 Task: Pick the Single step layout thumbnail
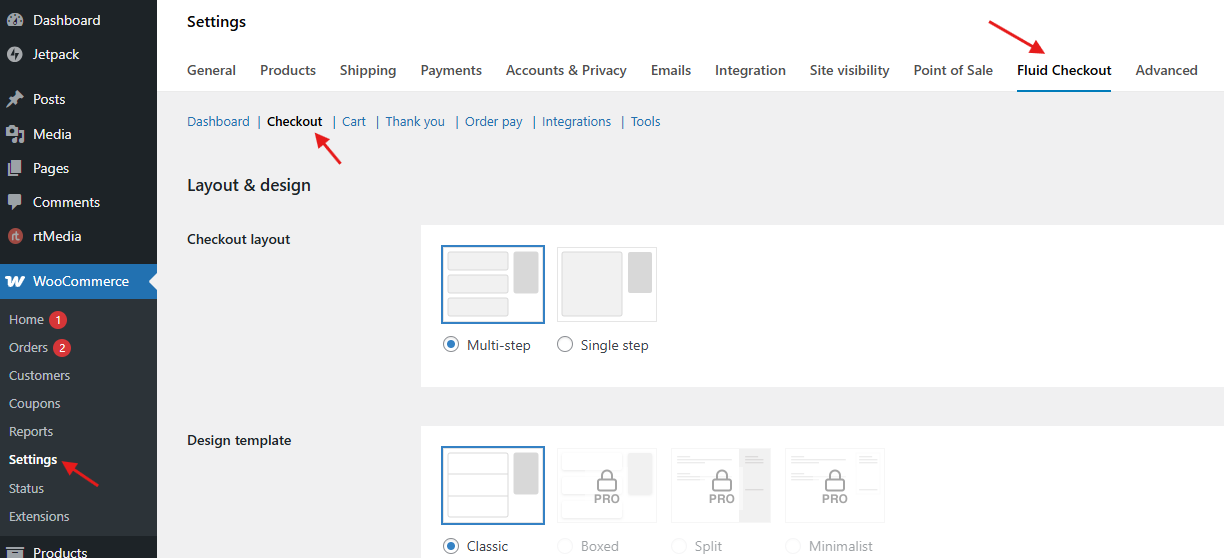(607, 284)
